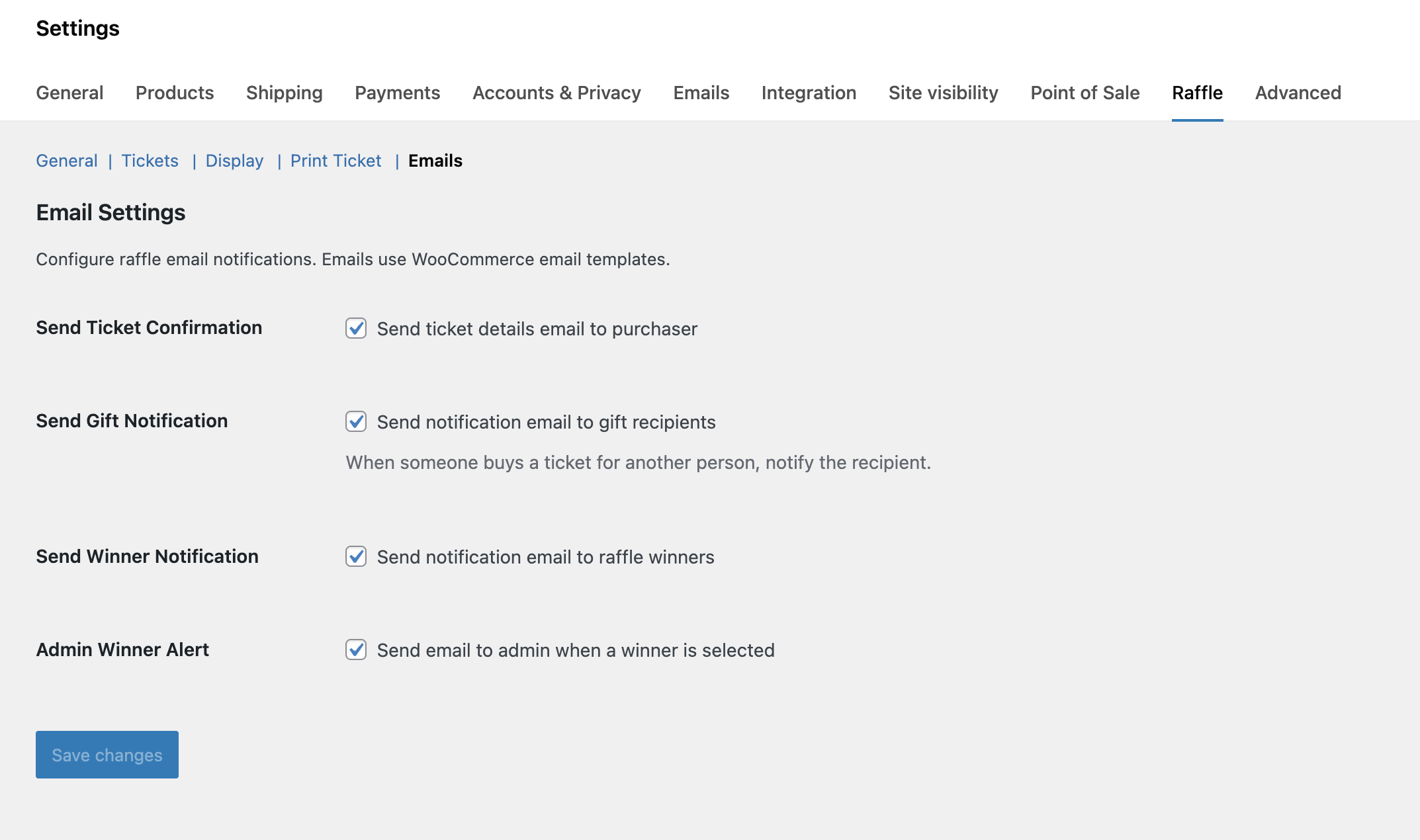Go to the Display raffle subsection

(234, 160)
